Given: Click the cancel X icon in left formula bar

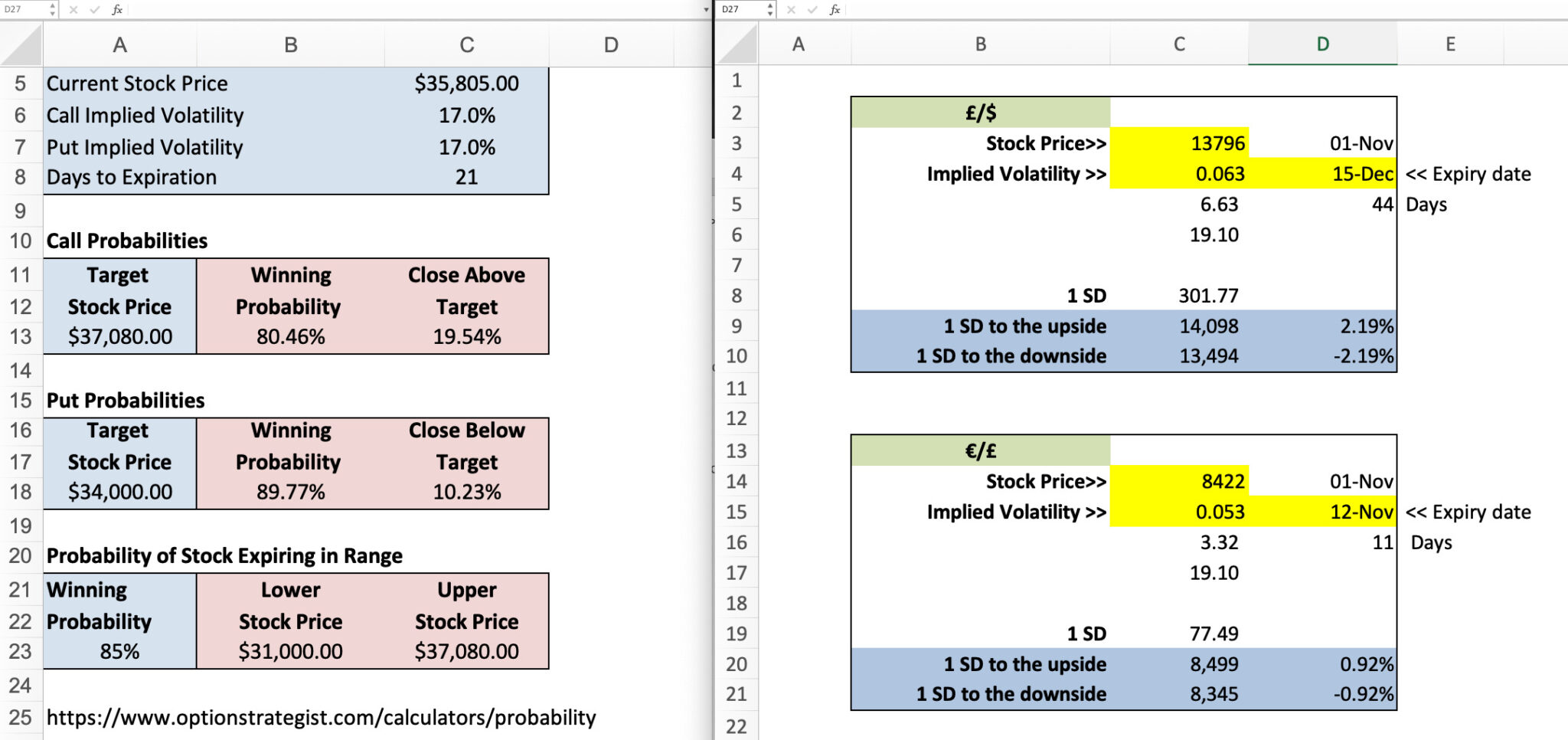Looking at the screenshot, I should tap(73, 9).
